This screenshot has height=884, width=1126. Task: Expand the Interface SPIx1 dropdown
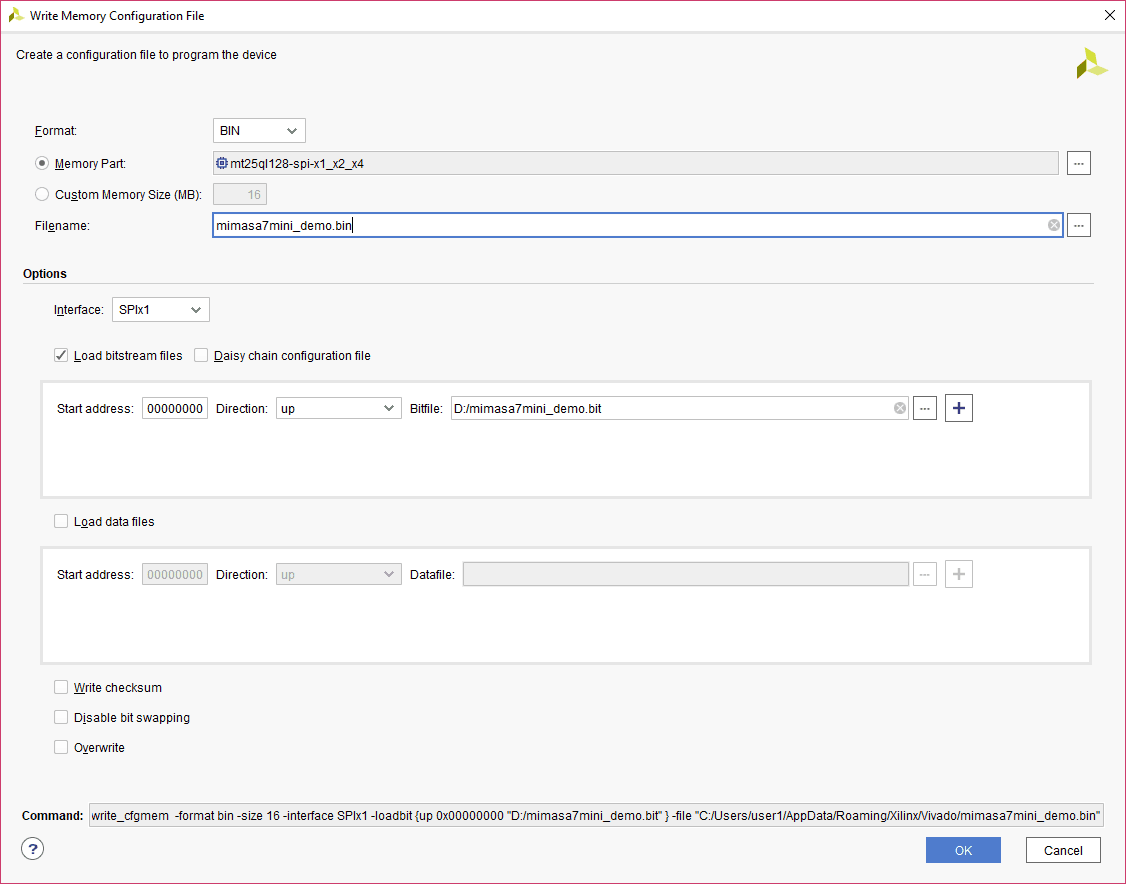(x=160, y=310)
